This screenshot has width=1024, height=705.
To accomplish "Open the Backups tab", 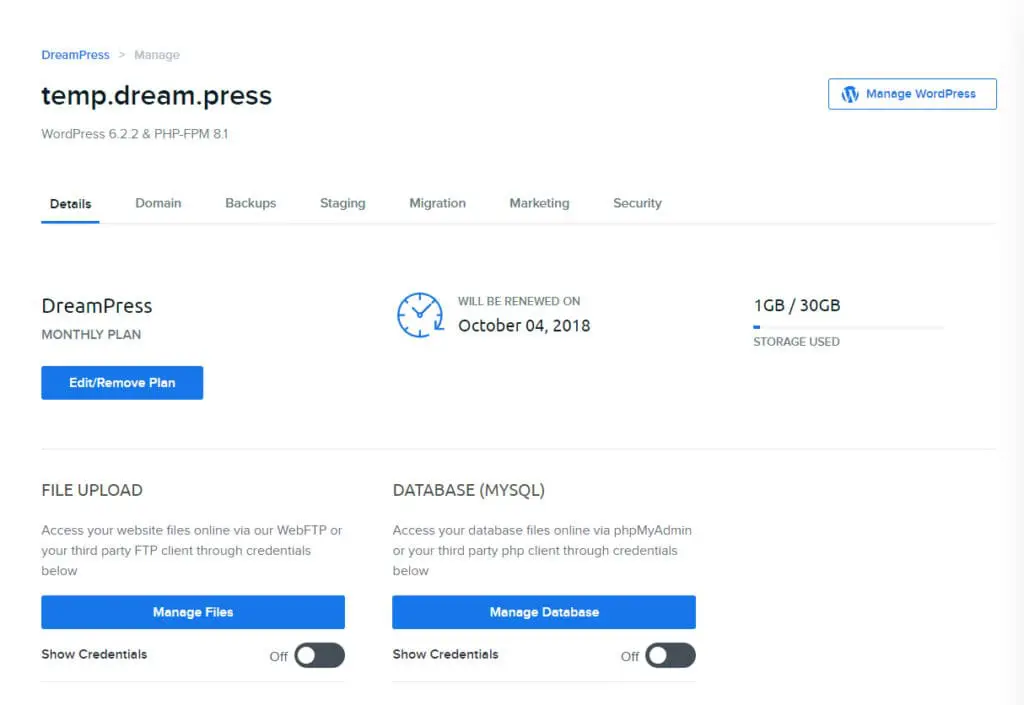I will pyautogui.click(x=251, y=203).
